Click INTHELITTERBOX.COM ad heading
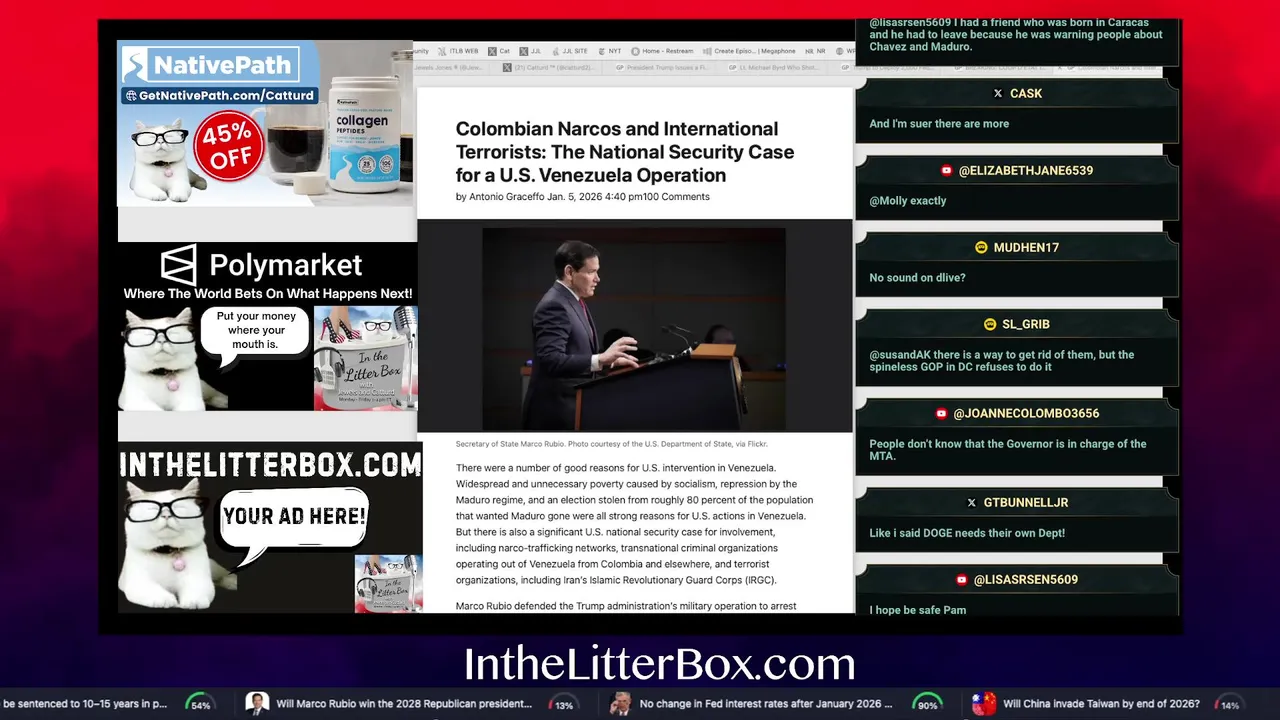The image size is (1280, 720). pos(270,465)
